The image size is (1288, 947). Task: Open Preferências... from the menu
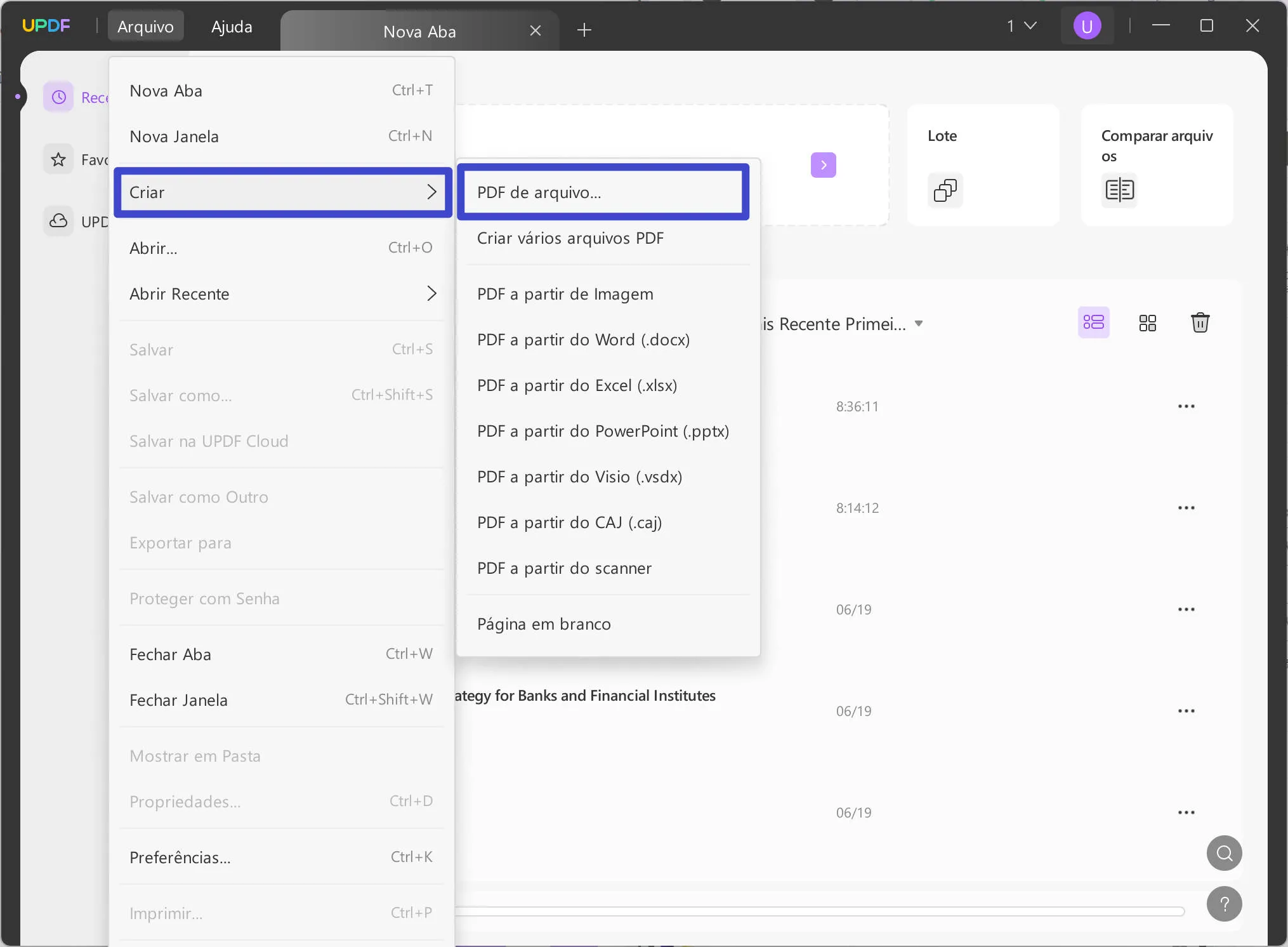point(282,858)
